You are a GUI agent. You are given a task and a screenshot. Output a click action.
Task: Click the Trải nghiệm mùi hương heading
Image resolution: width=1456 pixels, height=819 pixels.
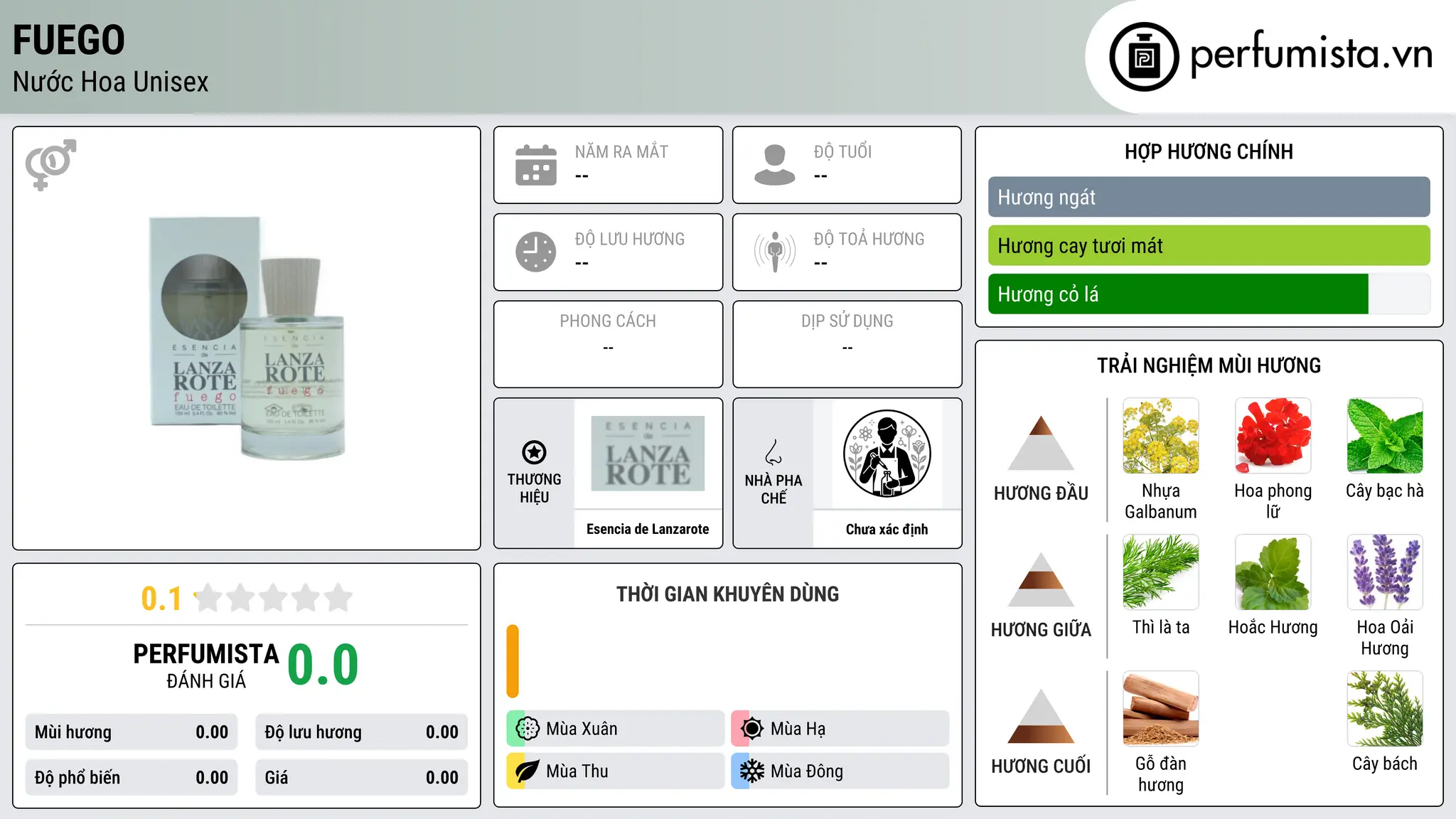pos(1209,365)
